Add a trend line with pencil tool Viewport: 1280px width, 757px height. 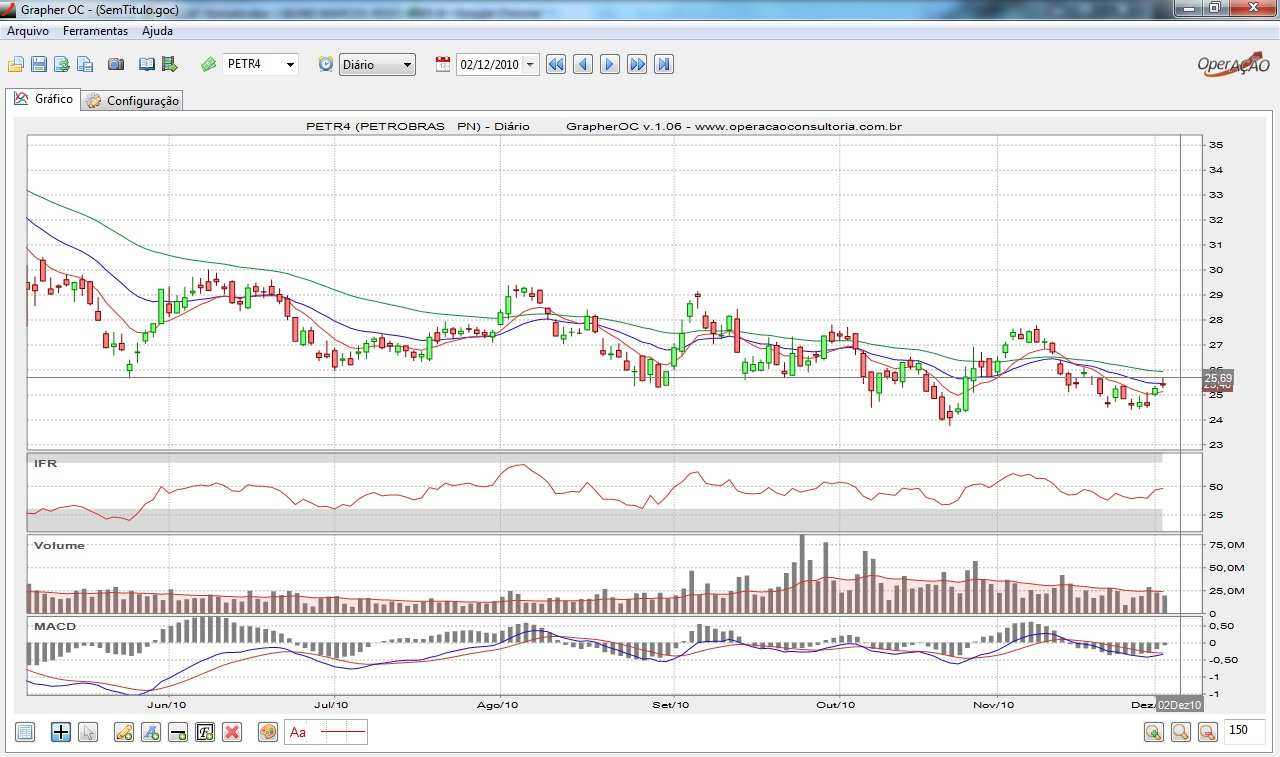tap(124, 732)
